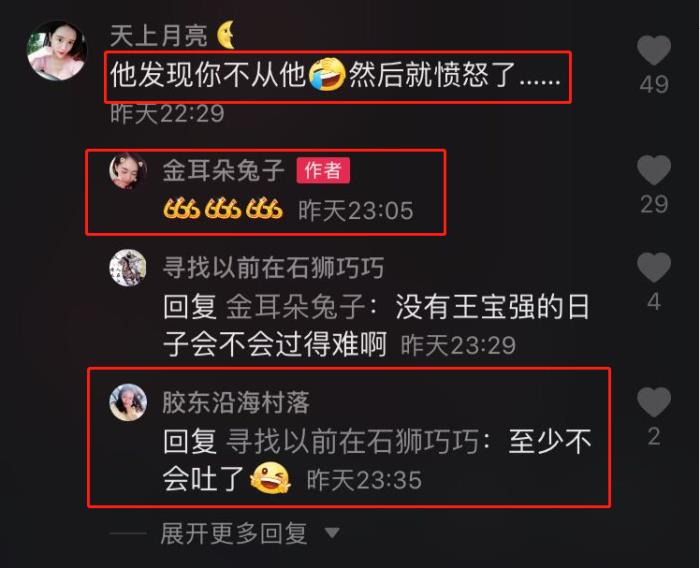The height and width of the screenshot is (568, 700).
Task: Expand more replies with 展开更多回复
Action: pyautogui.click(x=234, y=533)
